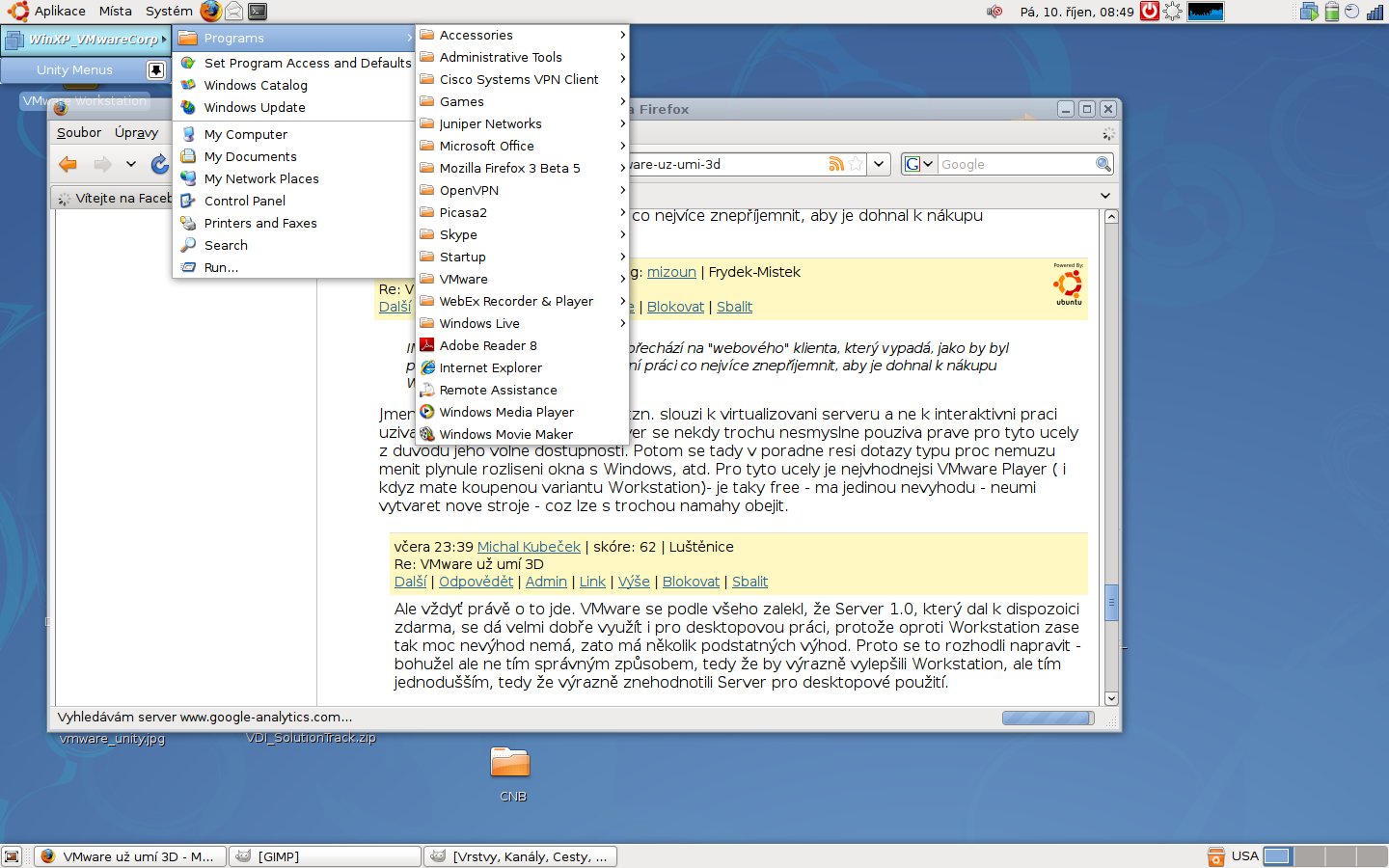The height and width of the screenshot is (868, 1389).
Task: Open the Windows Catalog icon
Action: tap(188, 85)
